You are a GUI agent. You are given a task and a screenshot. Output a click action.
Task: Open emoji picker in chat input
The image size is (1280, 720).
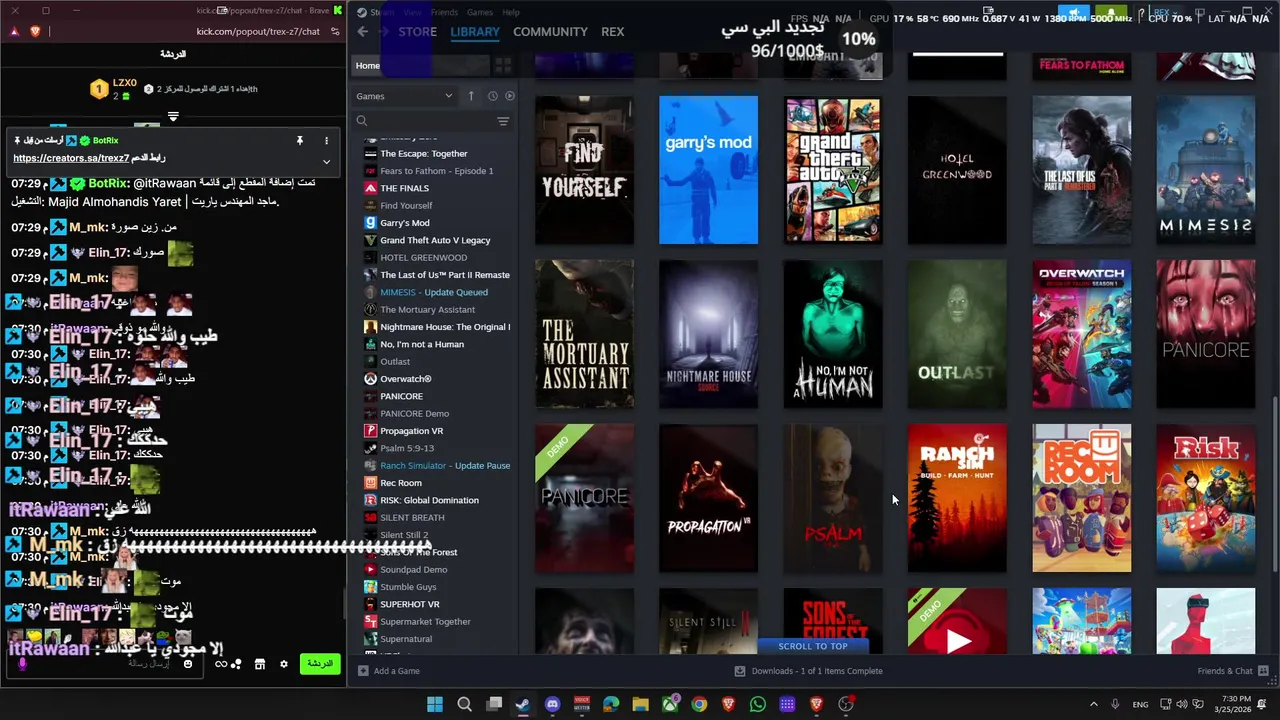pyautogui.click(x=187, y=664)
